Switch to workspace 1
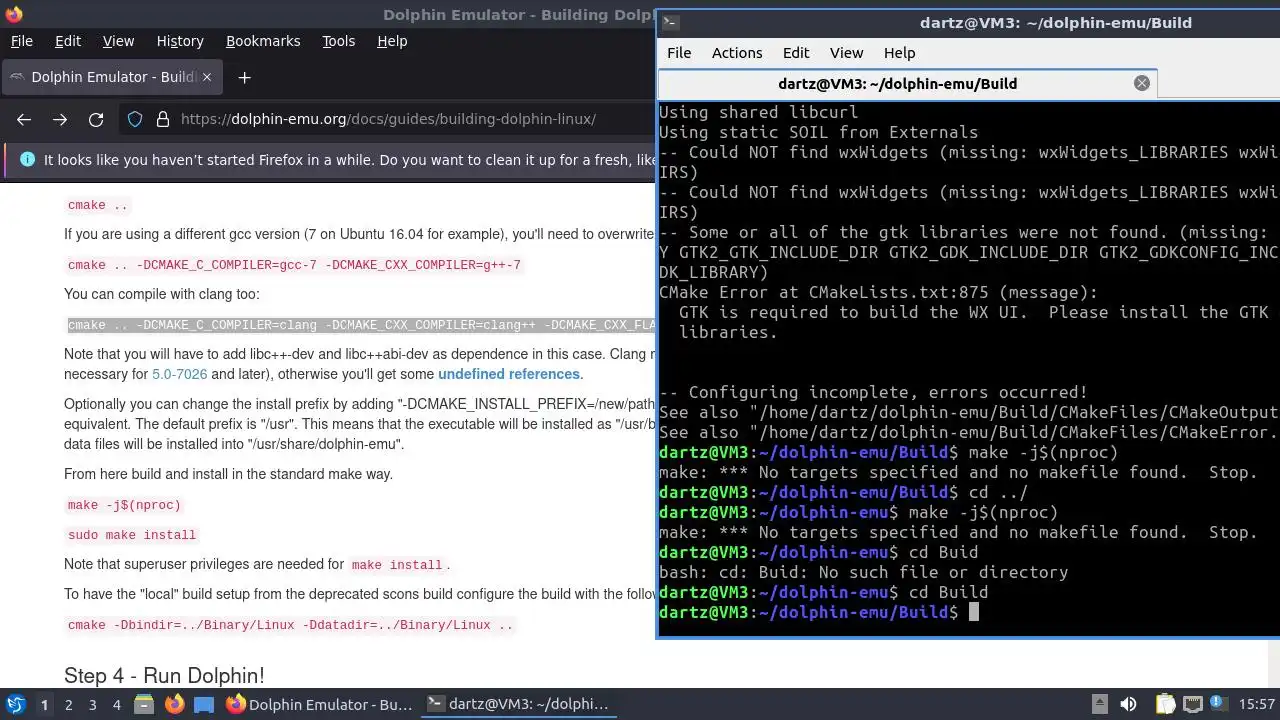Viewport: 1280px width, 720px height. [44, 705]
